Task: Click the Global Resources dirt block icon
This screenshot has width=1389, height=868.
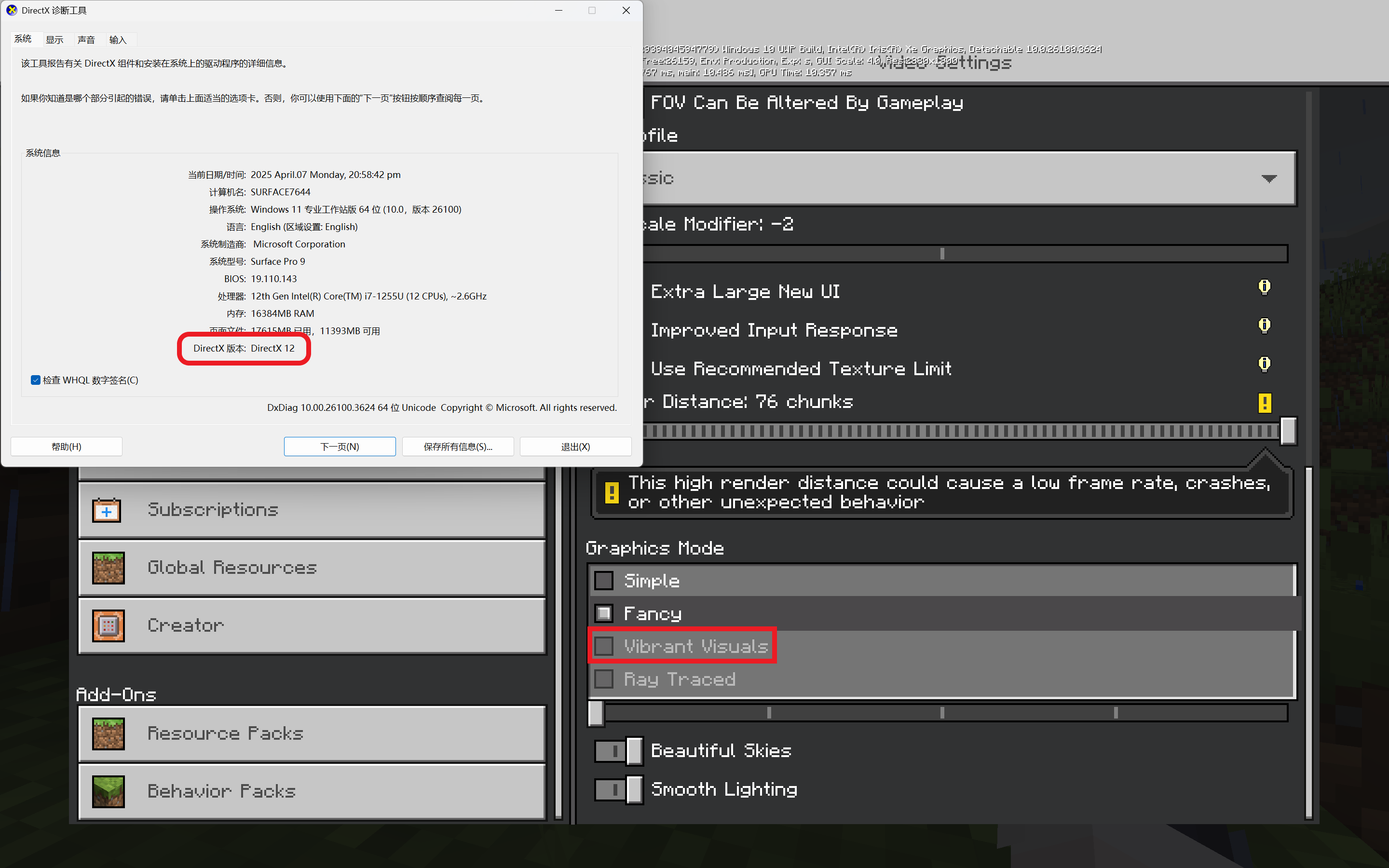Action: coord(108,568)
